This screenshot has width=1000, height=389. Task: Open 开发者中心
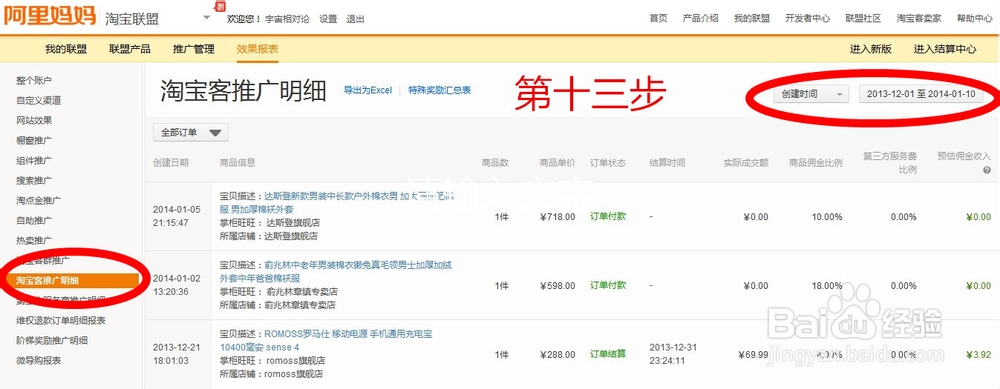[x=807, y=18]
